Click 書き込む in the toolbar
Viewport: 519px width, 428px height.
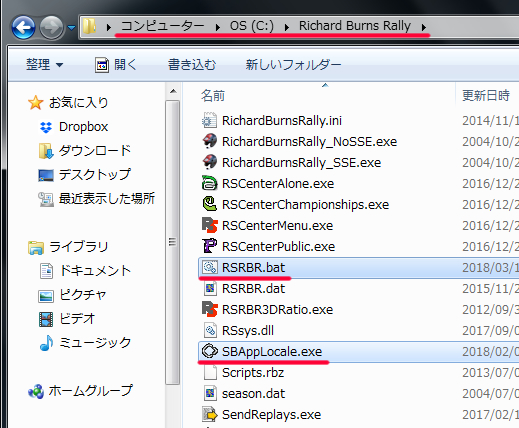[192, 64]
